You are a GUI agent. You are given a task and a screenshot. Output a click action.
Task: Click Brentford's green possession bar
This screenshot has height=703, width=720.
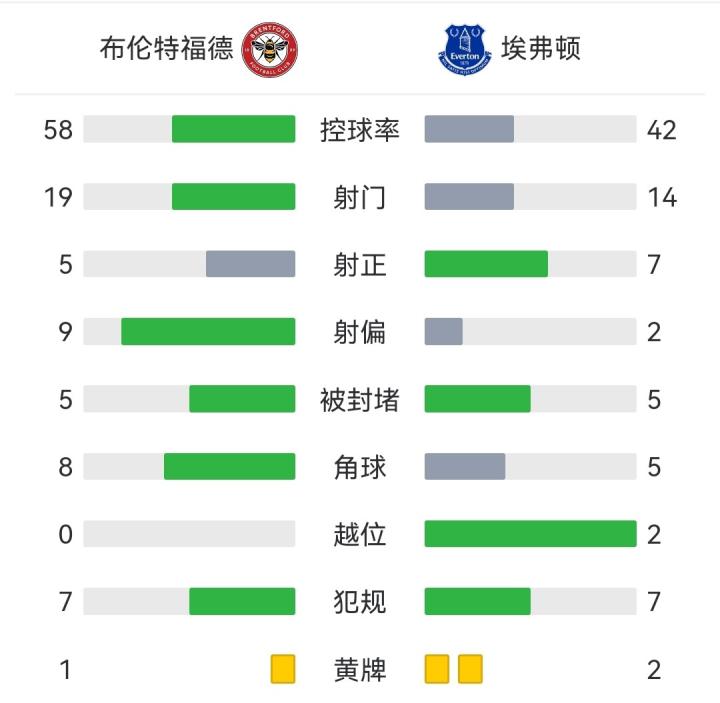[234, 130]
